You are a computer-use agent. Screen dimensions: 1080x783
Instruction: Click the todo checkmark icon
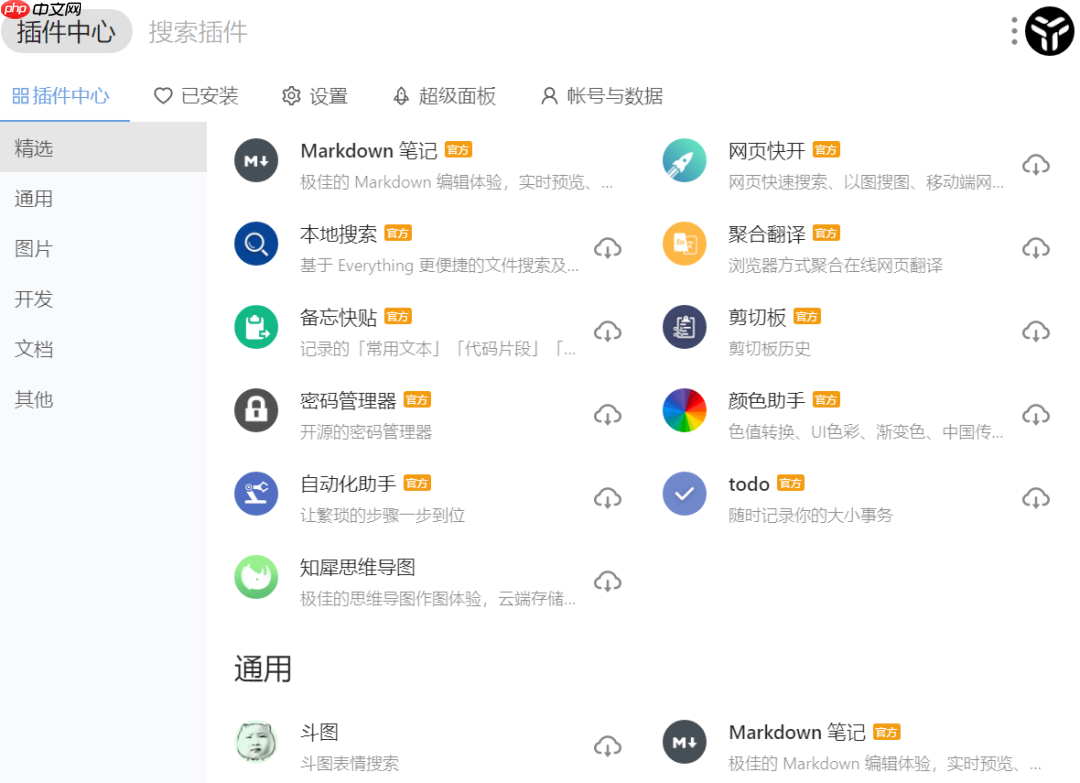tap(684, 494)
